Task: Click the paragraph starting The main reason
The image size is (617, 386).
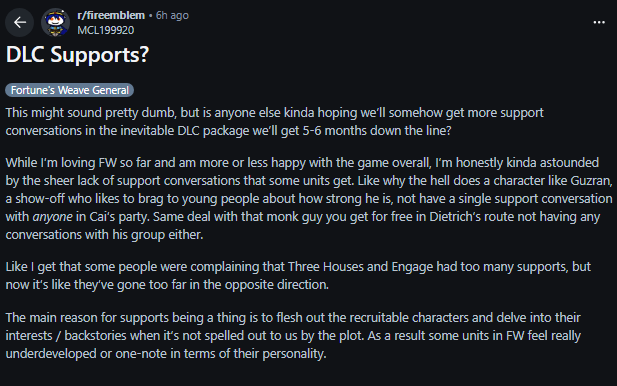Action: 293,336
